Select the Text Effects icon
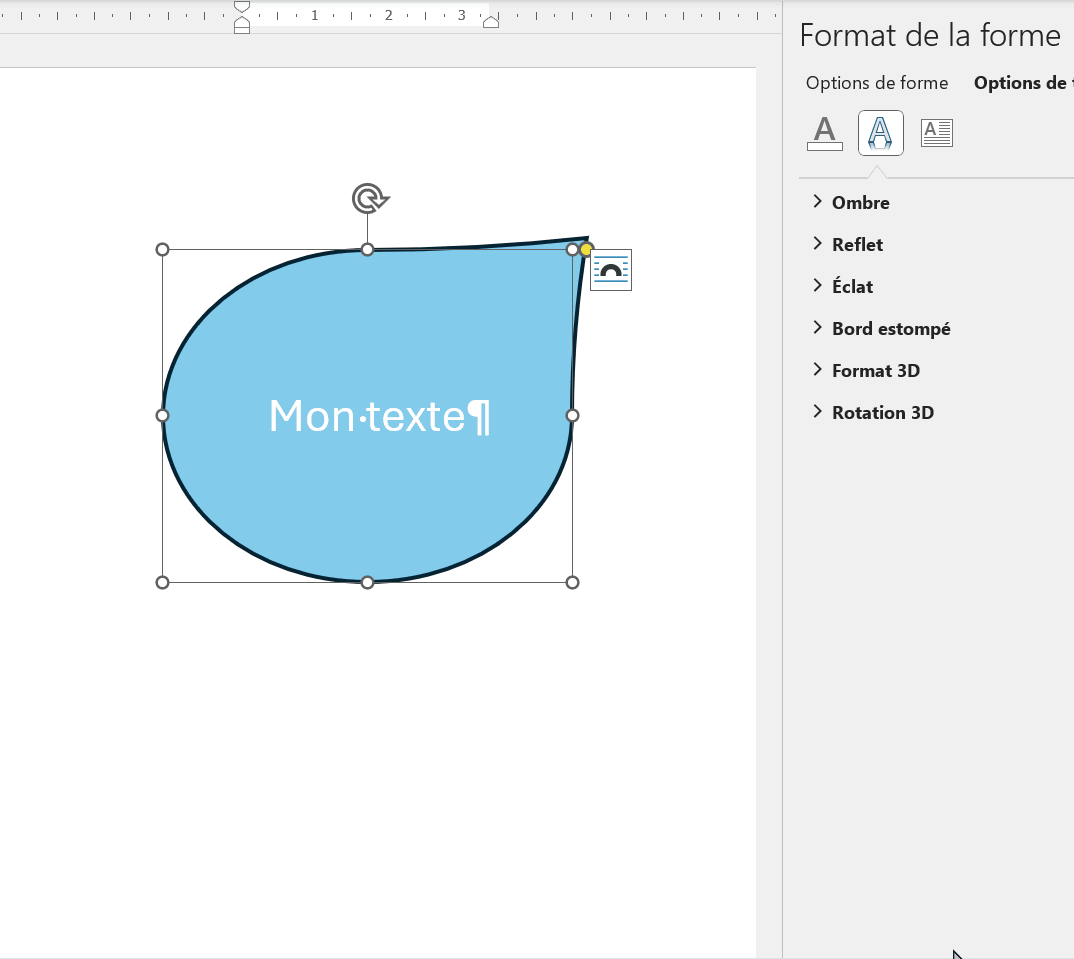1074x959 pixels. (880, 133)
